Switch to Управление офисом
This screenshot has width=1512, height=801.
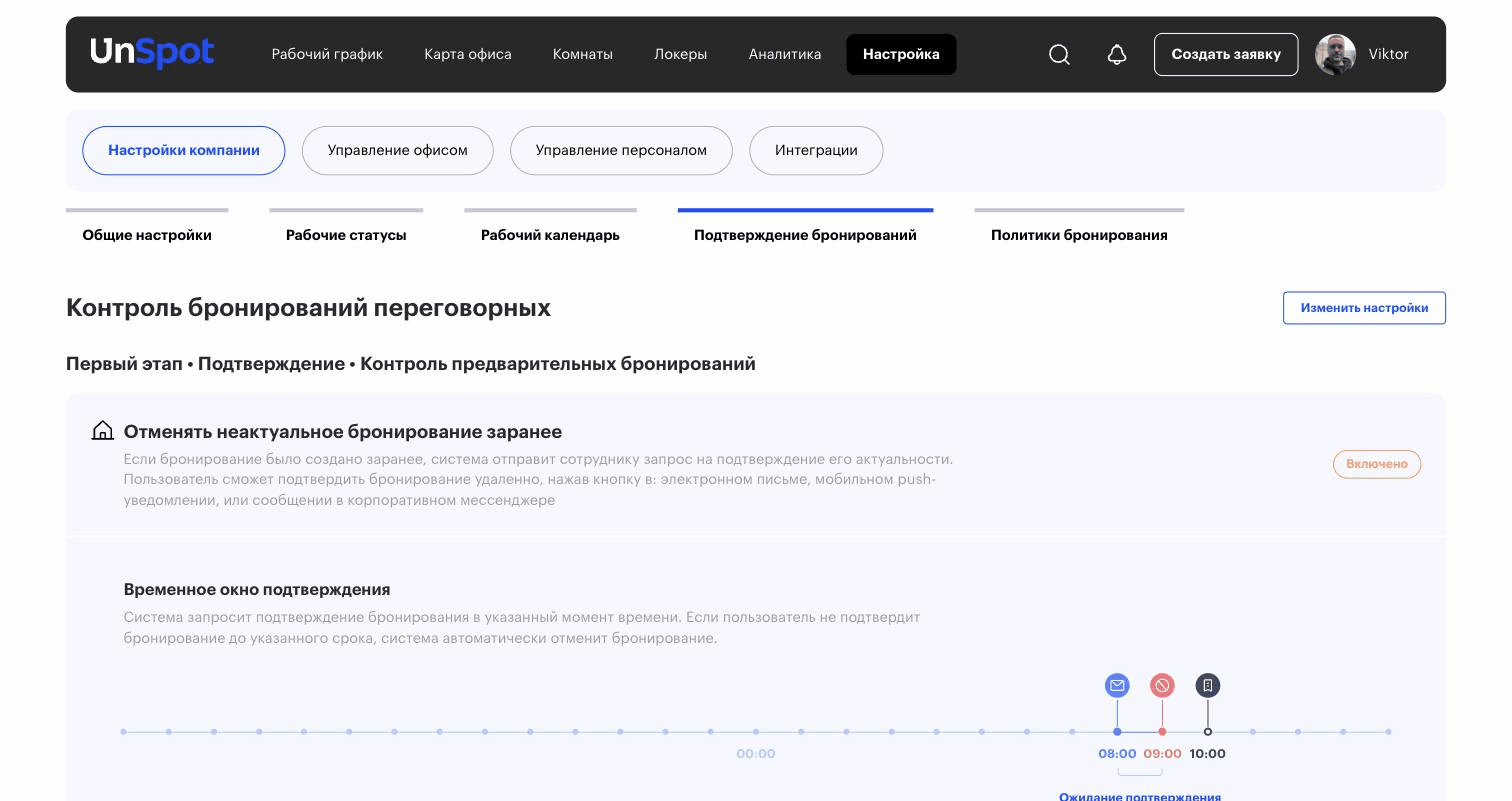click(398, 150)
